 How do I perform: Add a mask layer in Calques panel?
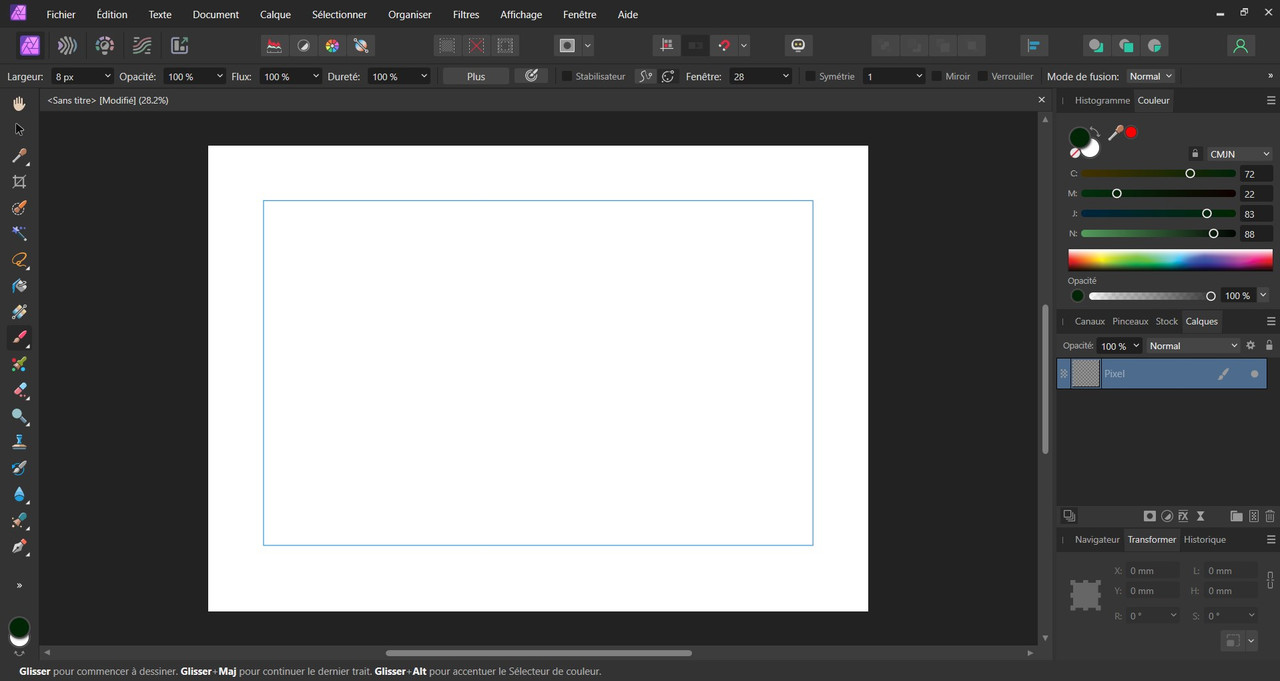coord(1150,516)
